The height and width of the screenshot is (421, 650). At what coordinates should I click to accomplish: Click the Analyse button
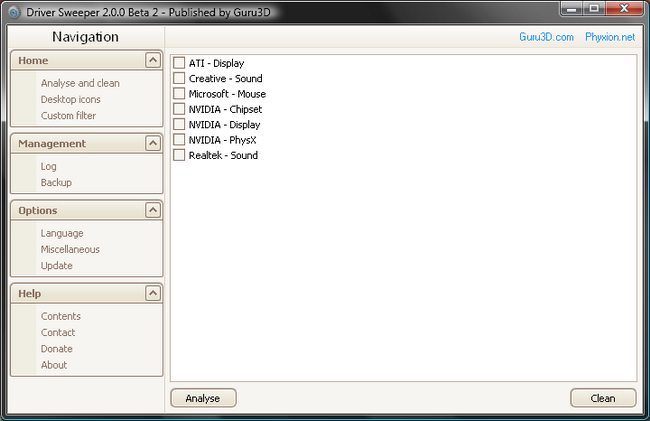(203, 398)
